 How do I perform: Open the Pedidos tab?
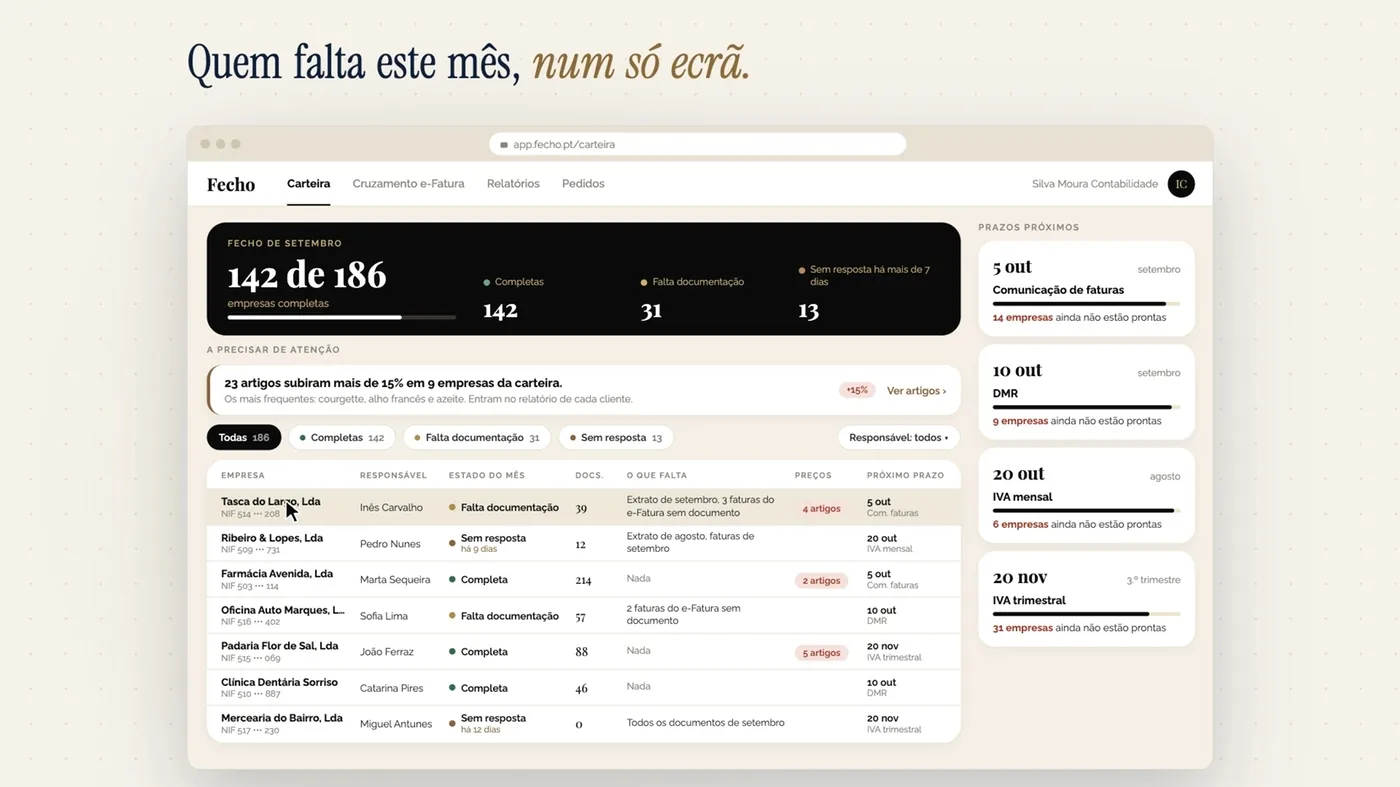(583, 184)
